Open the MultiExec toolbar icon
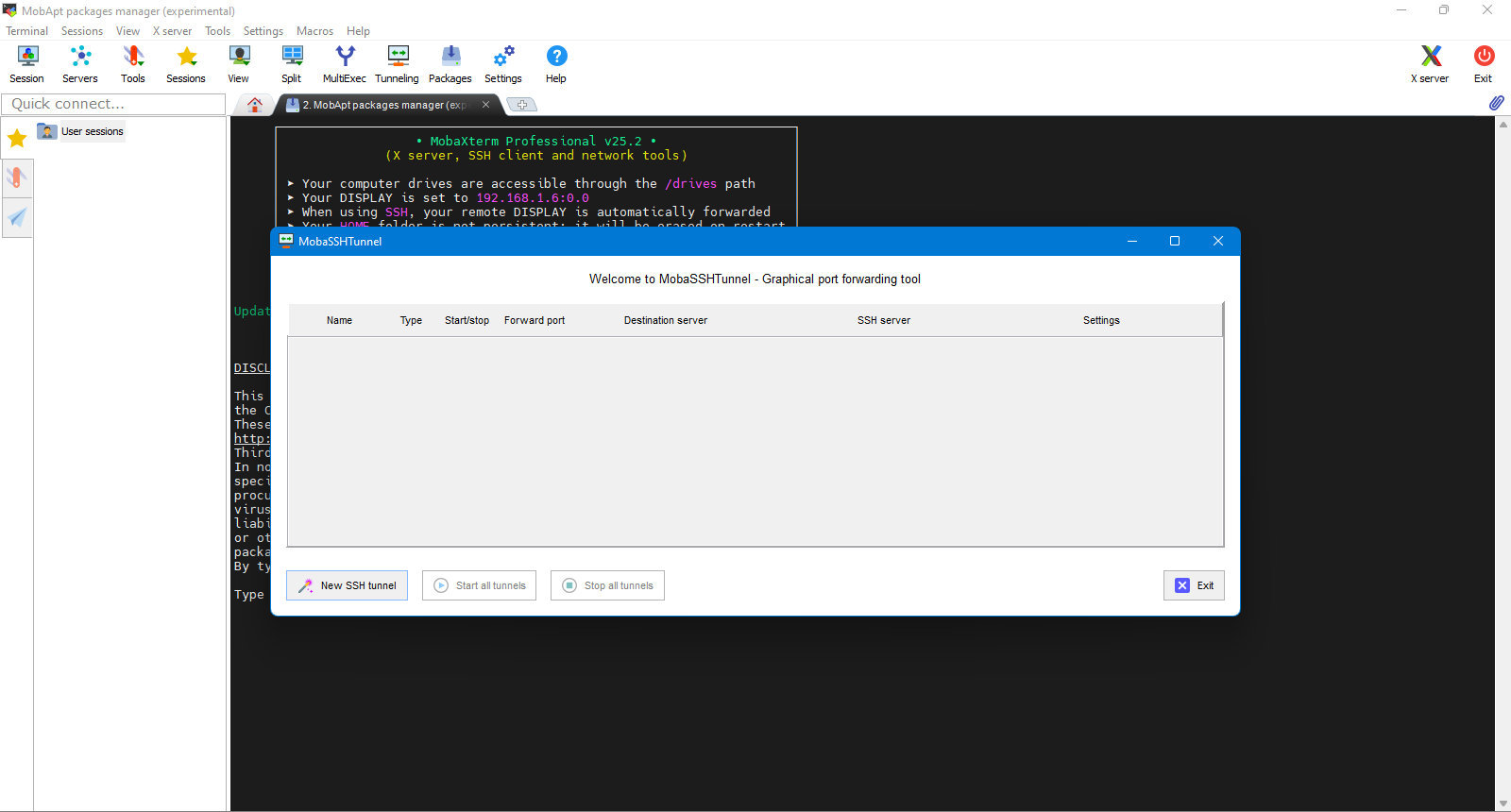The height and width of the screenshot is (812, 1511). (x=345, y=64)
